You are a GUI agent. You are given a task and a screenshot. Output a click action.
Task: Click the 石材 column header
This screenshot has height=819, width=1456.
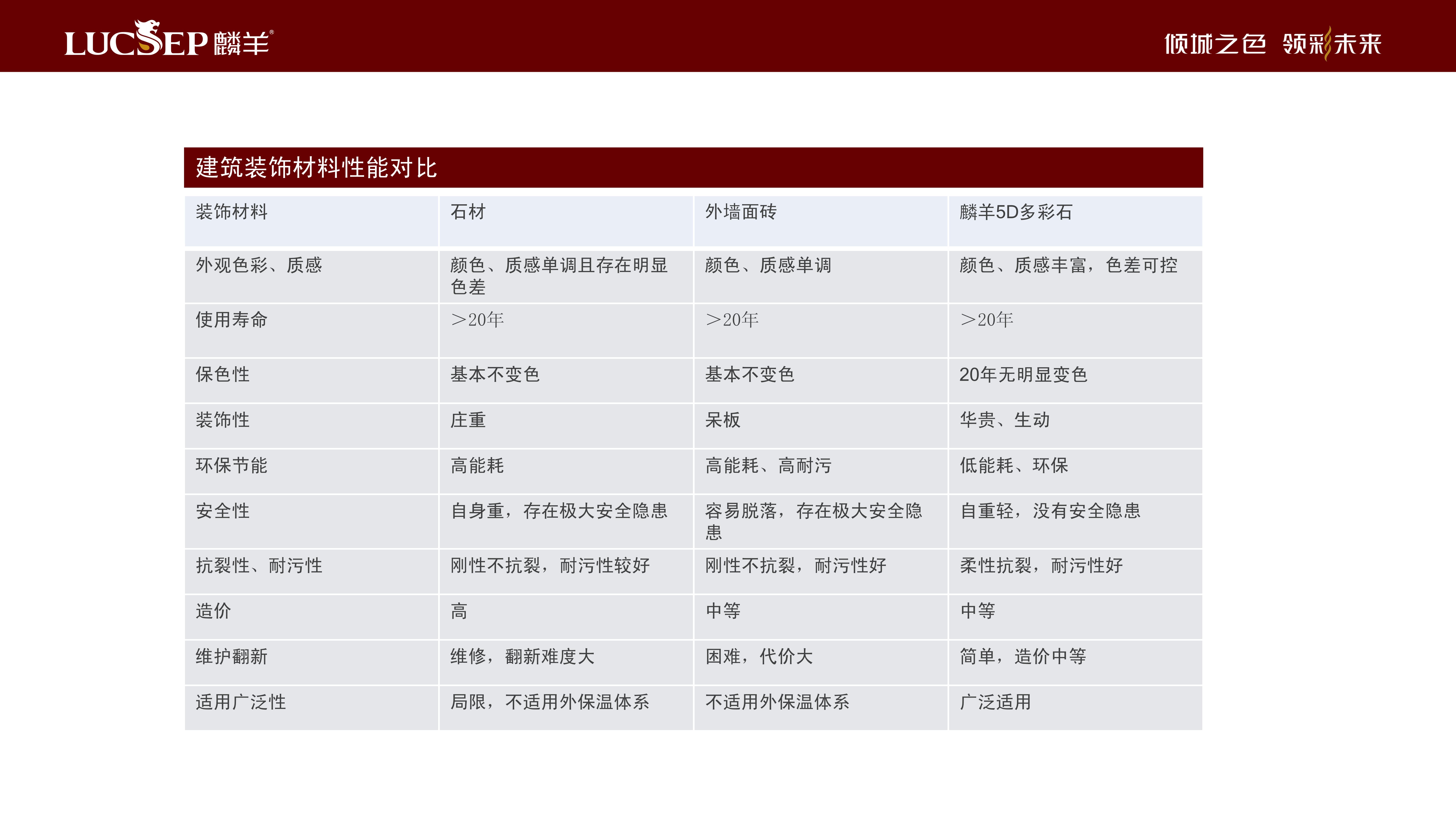coord(468,212)
